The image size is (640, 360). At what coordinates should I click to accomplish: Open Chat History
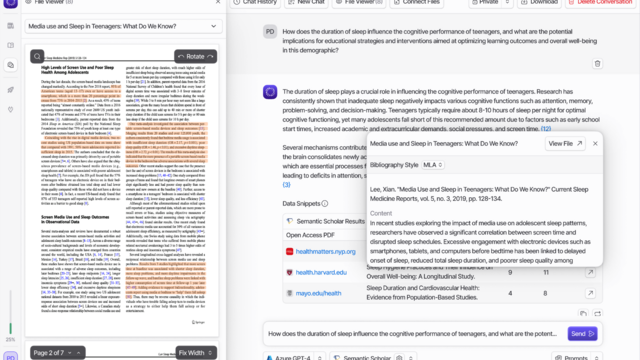click(x=255, y=2)
